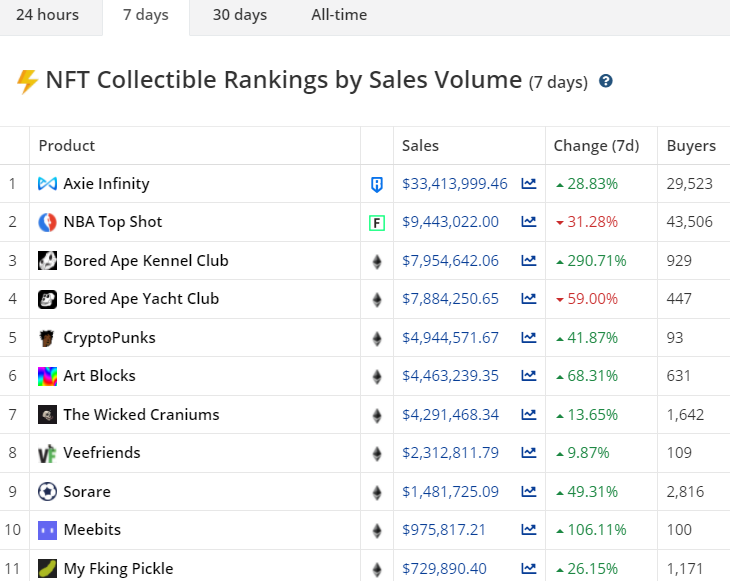Screen dimensions: 730x581
Task: Click the Change (7d) column header
Action: tap(596, 146)
